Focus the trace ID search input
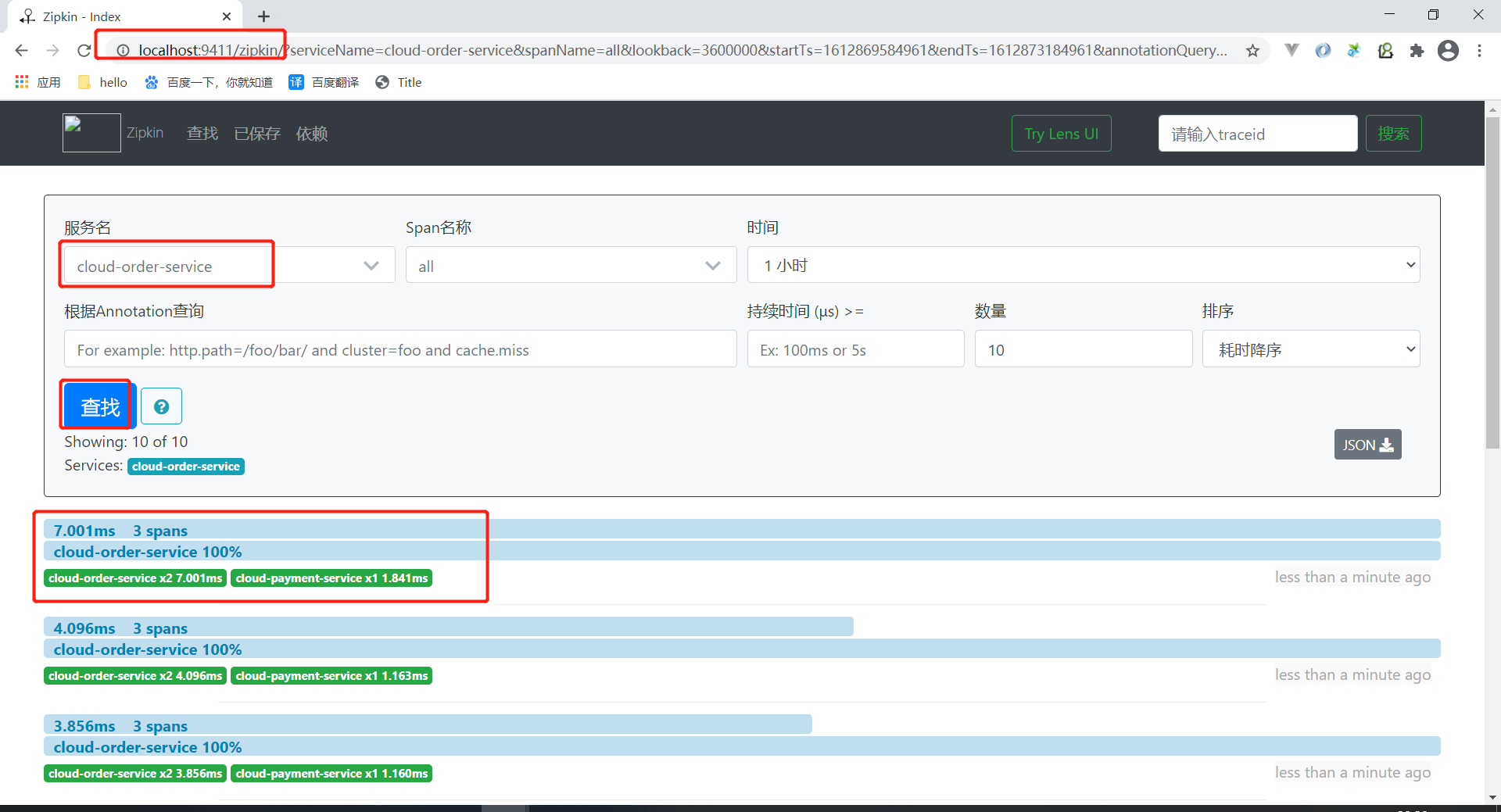This screenshot has width=1501, height=812. tap(1258, 134)
